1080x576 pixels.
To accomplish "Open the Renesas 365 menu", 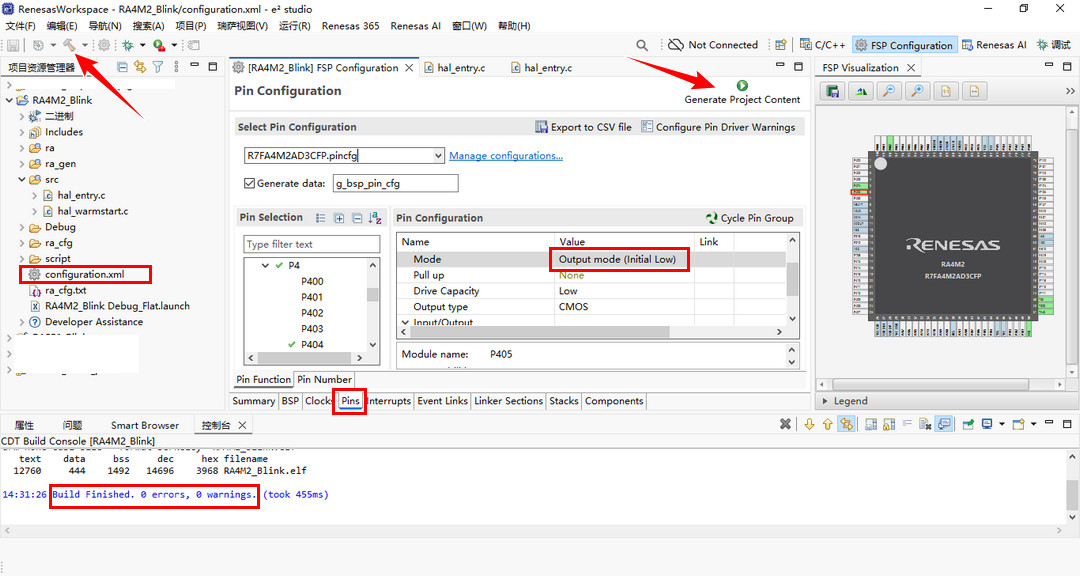I will [351, 25].
